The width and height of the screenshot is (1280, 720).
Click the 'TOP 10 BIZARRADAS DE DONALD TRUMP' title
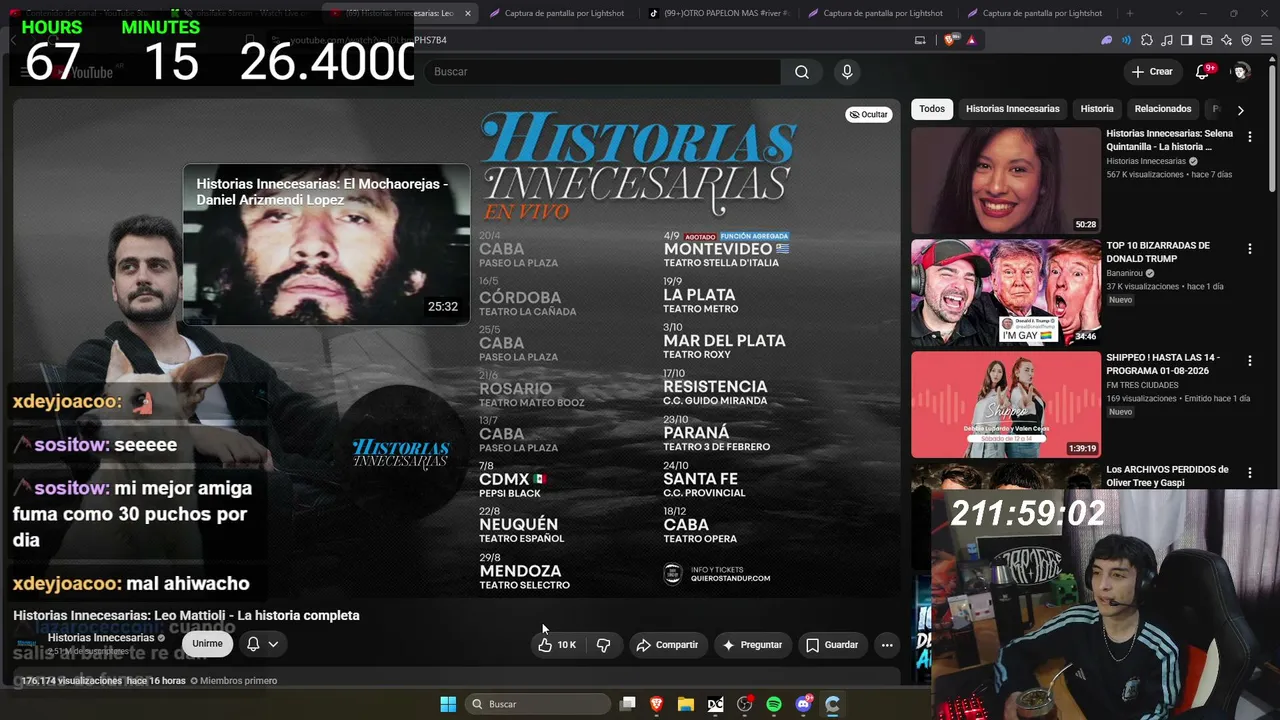point(1158,252)
